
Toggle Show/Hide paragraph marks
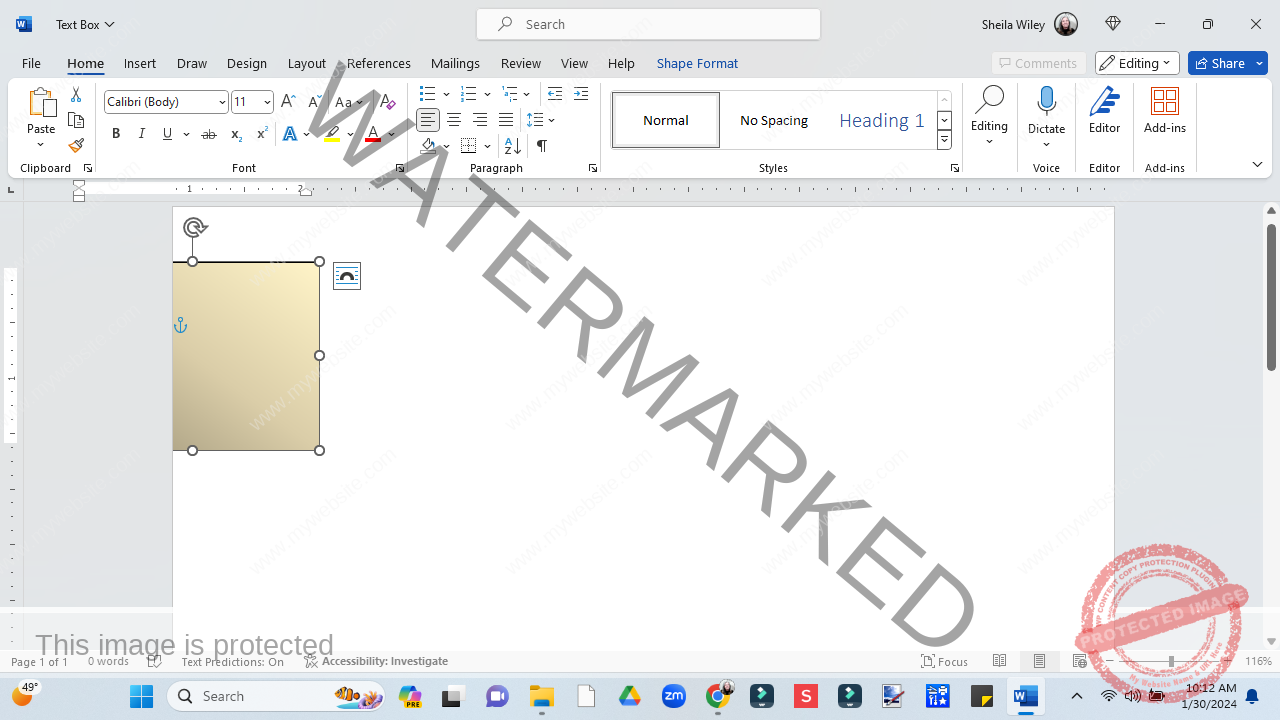click(541, 146)
